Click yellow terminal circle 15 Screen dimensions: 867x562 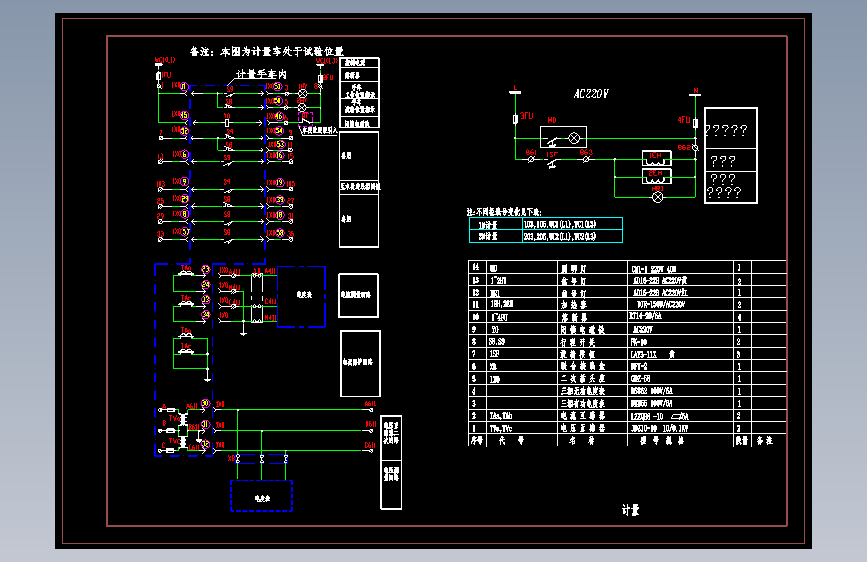pos(185,116)
